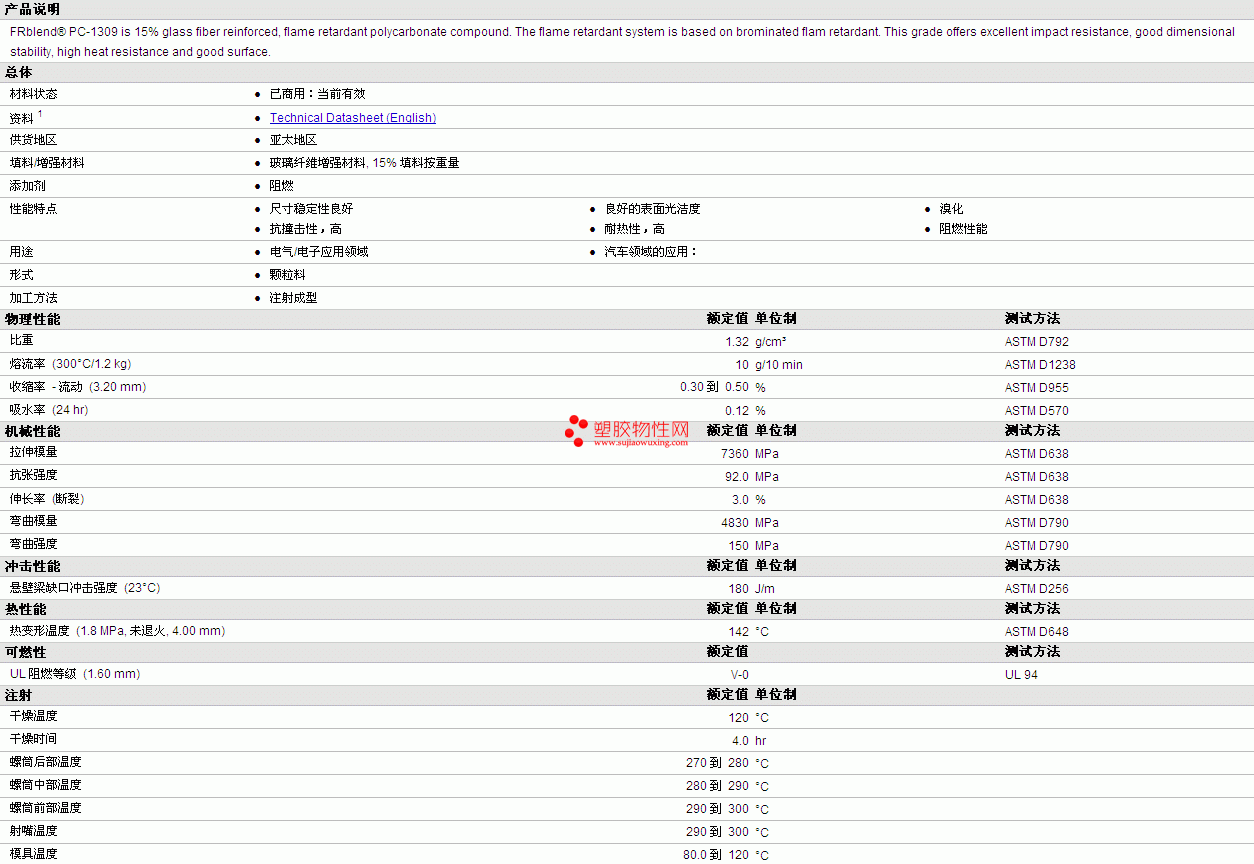The image size is (1254, 864).
Task: Click the "抗撞击性，高" feature
Action: pos(306,229)
